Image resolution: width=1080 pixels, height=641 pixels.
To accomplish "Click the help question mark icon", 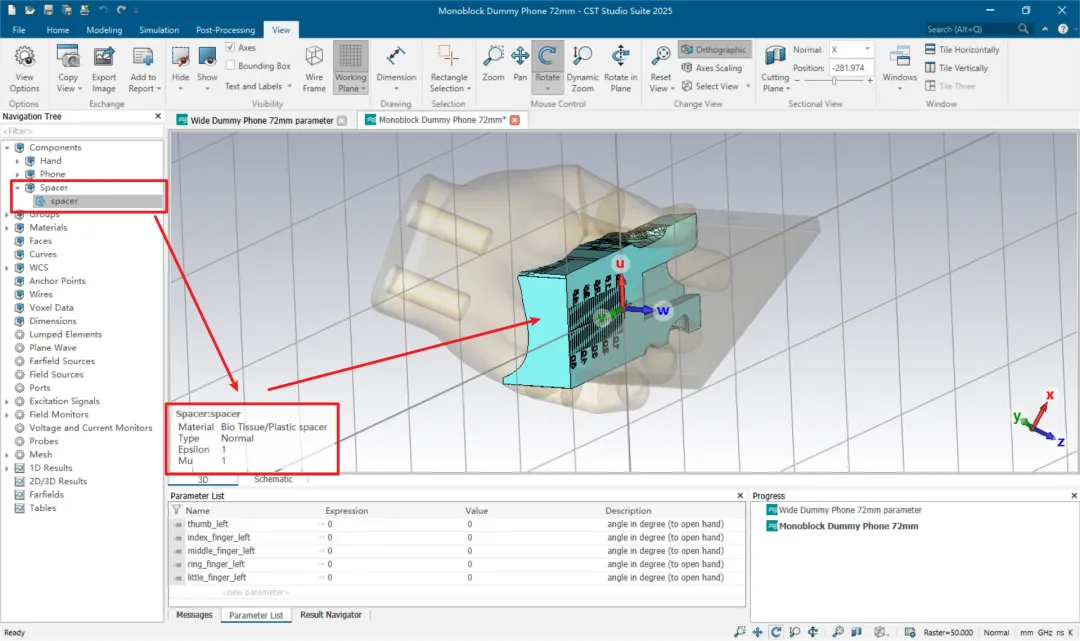I will coord(1063,29).
